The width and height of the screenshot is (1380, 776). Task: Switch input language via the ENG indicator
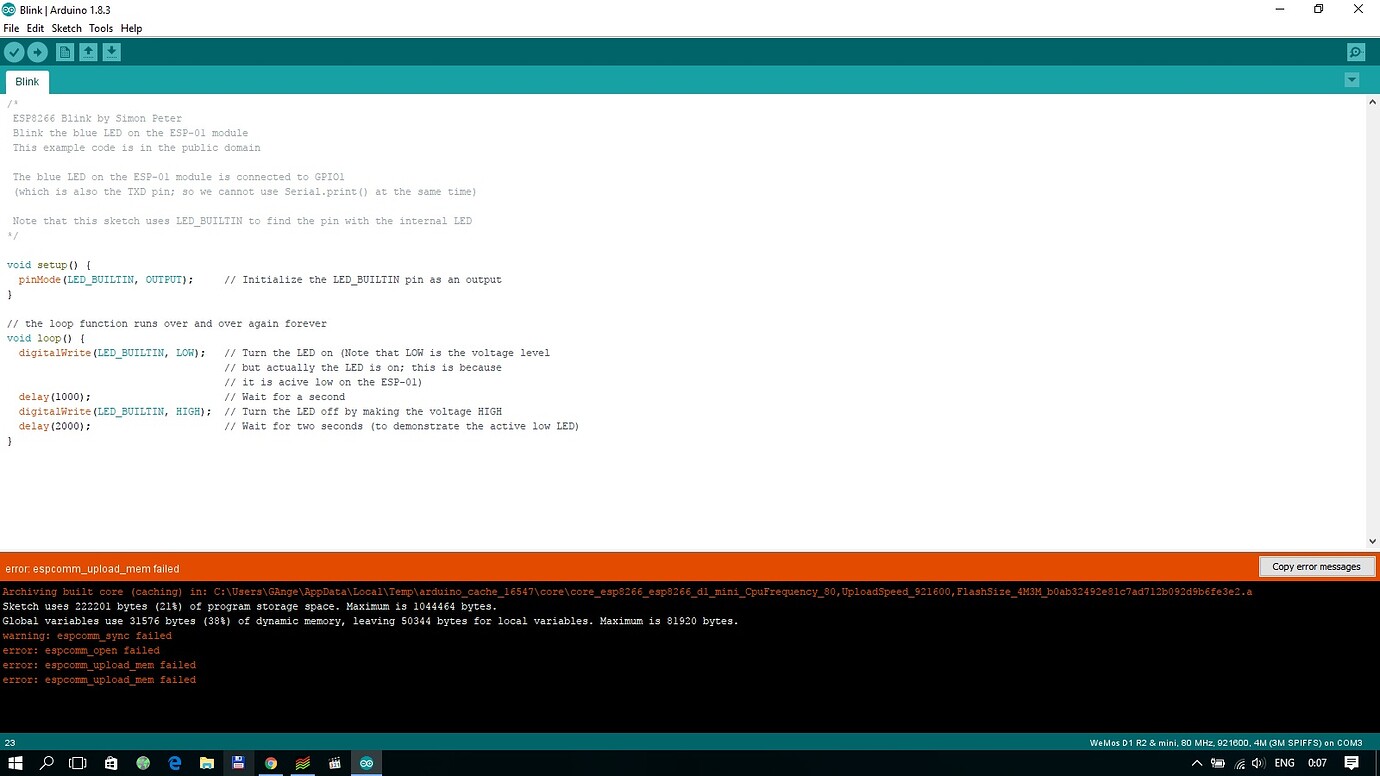tap(1284, 762)
